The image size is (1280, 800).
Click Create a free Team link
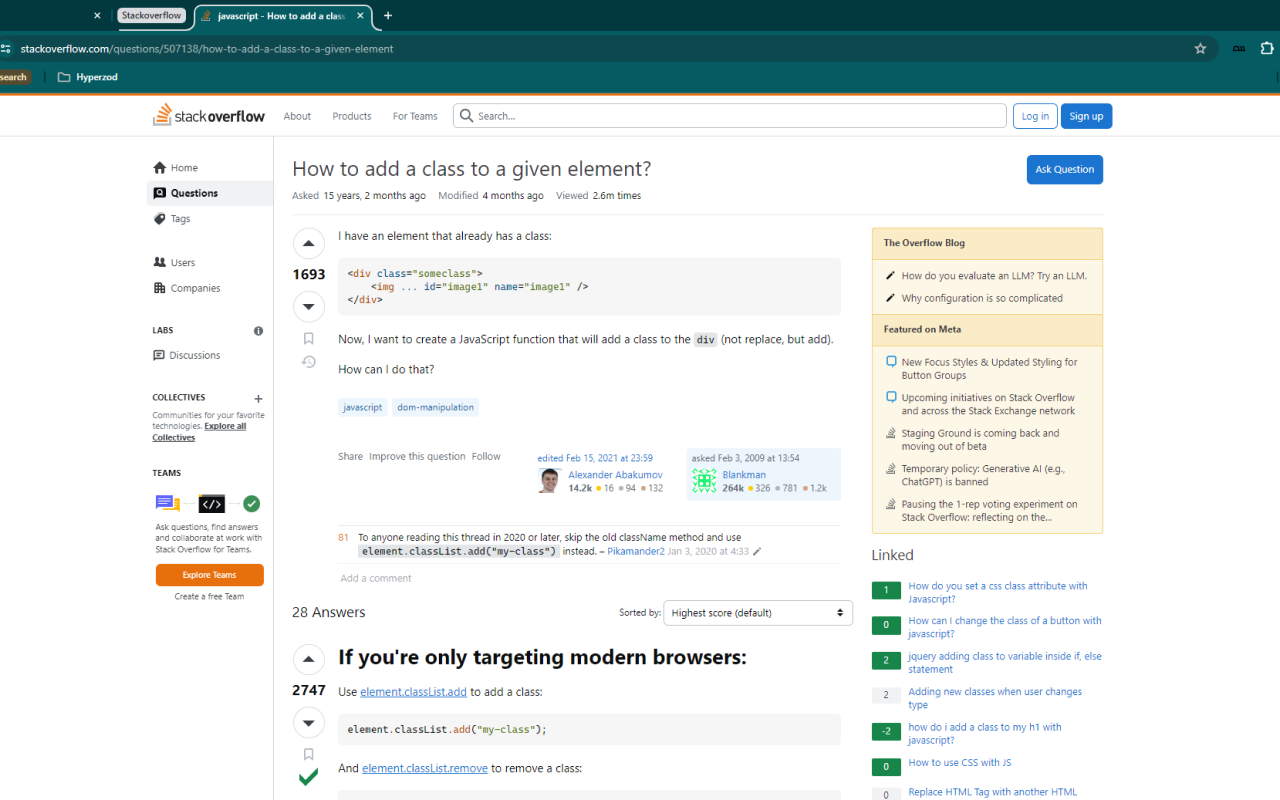pyautogui.click(x=209, y=597)
